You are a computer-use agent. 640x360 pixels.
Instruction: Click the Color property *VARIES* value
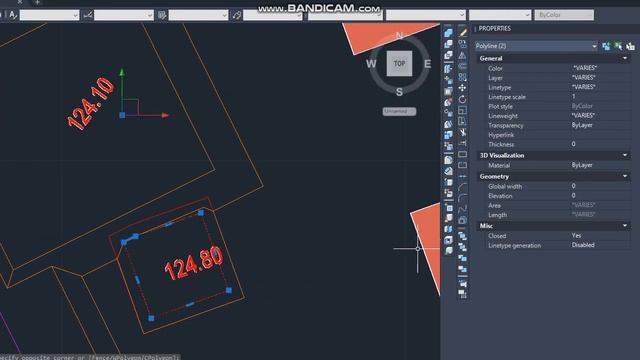point(584,68)
